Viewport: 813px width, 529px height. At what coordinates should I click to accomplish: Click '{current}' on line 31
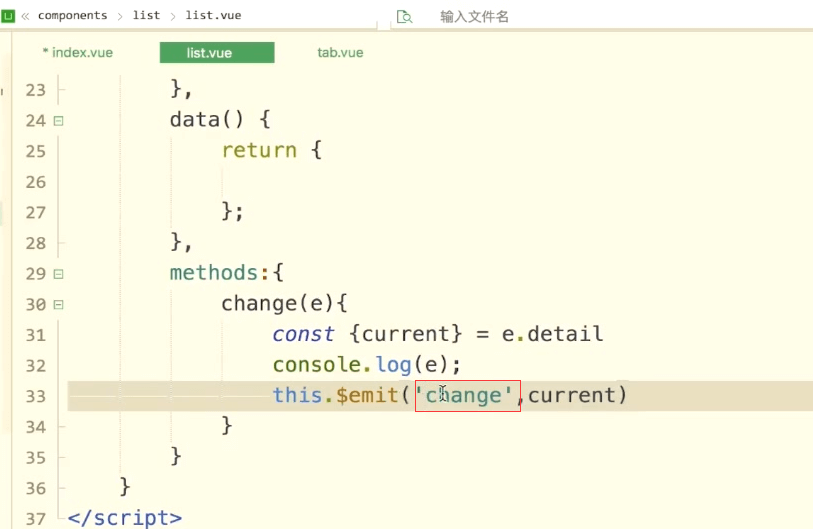[405, 334]
